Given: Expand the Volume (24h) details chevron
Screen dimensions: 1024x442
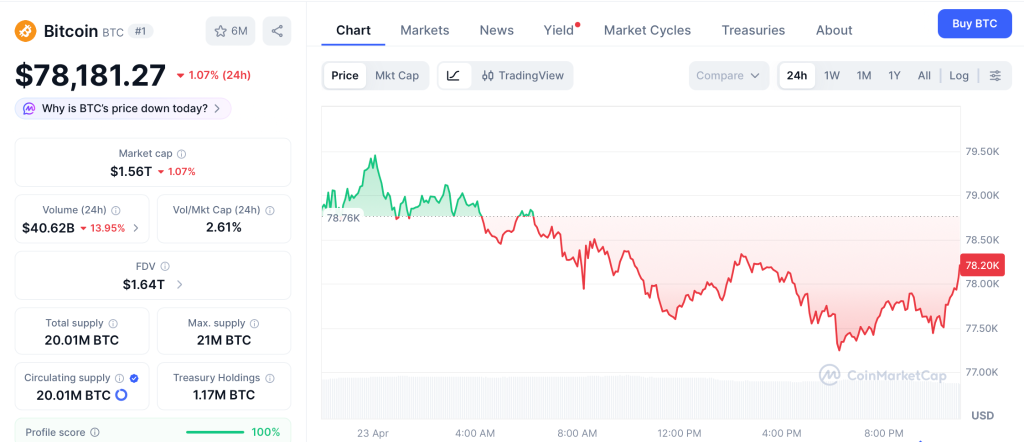Looking at the screenshot, I should click(136, 228).
